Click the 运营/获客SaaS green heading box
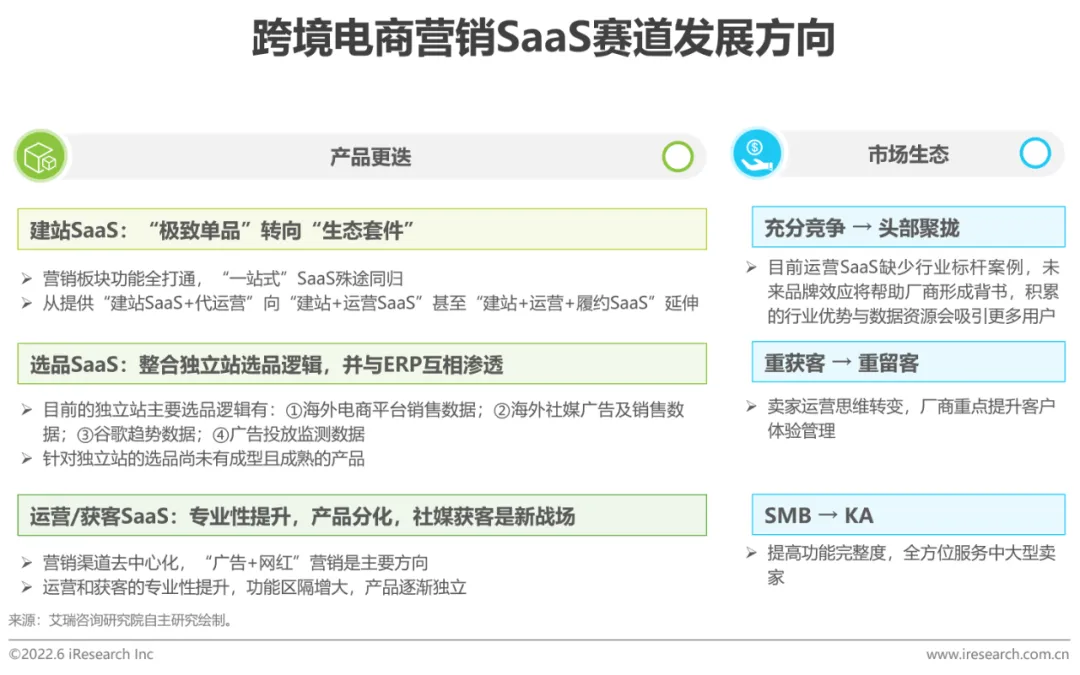Viewport: 1080px width, 675px height. (362, 515)
